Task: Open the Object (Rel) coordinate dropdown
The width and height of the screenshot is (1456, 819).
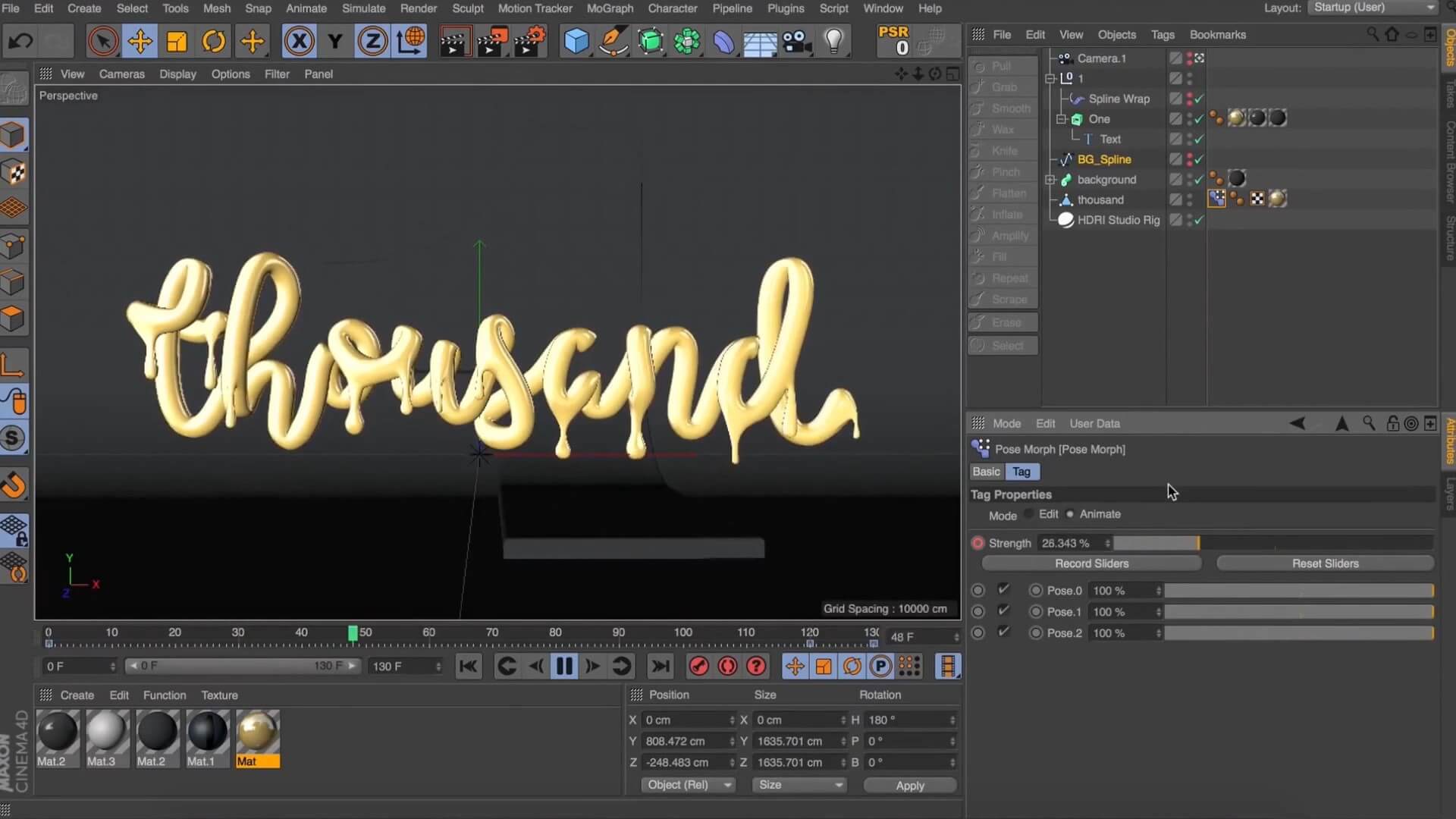Action: [x=687, y=785]
